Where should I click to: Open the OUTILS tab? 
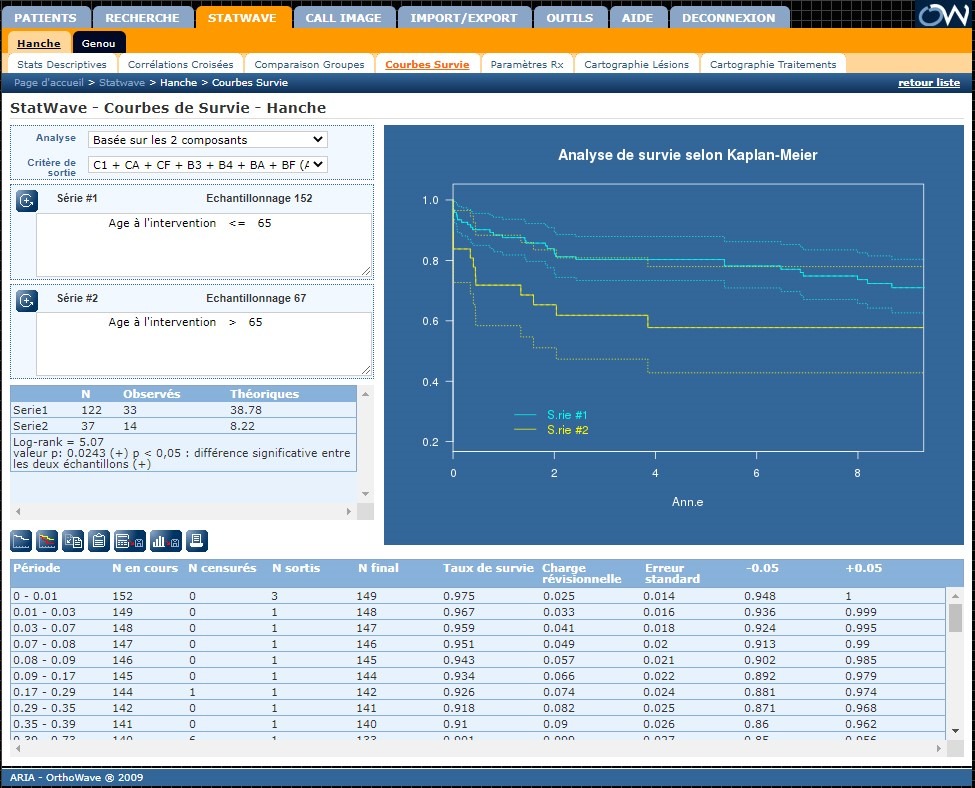(x=570, y=18)
